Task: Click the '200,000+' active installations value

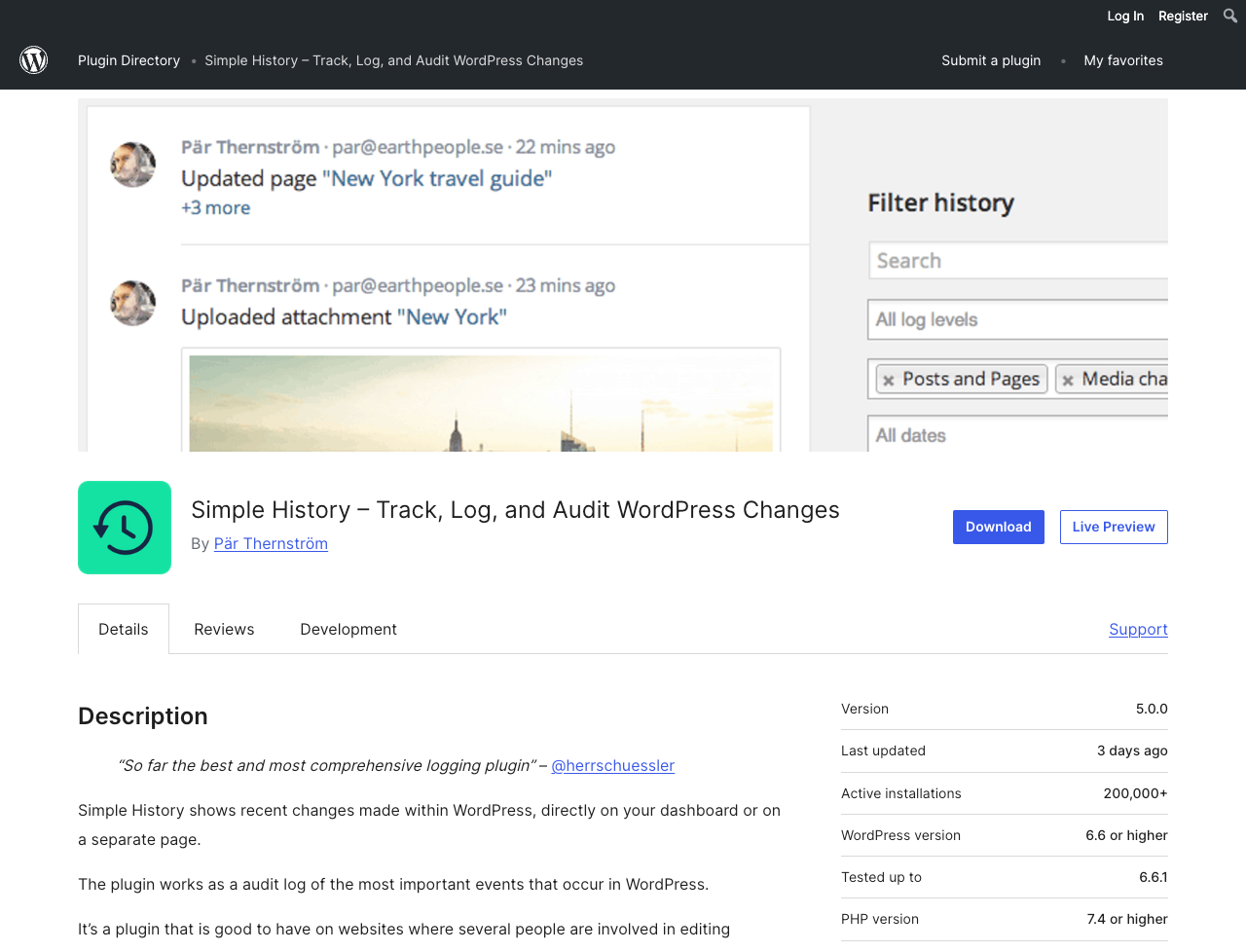Action: (1135, 793)
